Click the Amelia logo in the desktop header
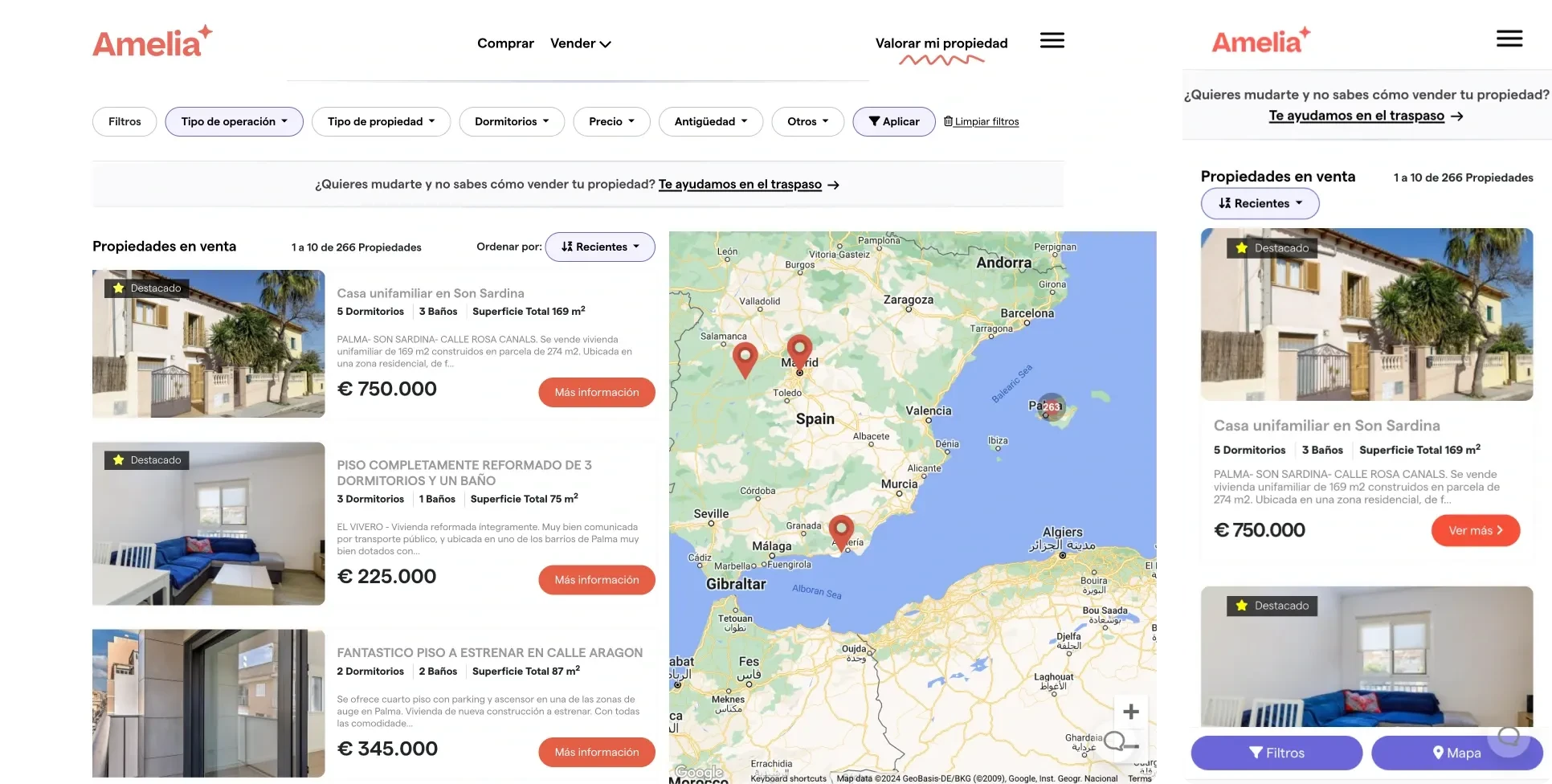Image resolution: width=1552 pixels, height=784 pixels. click(x=153, y=42)
